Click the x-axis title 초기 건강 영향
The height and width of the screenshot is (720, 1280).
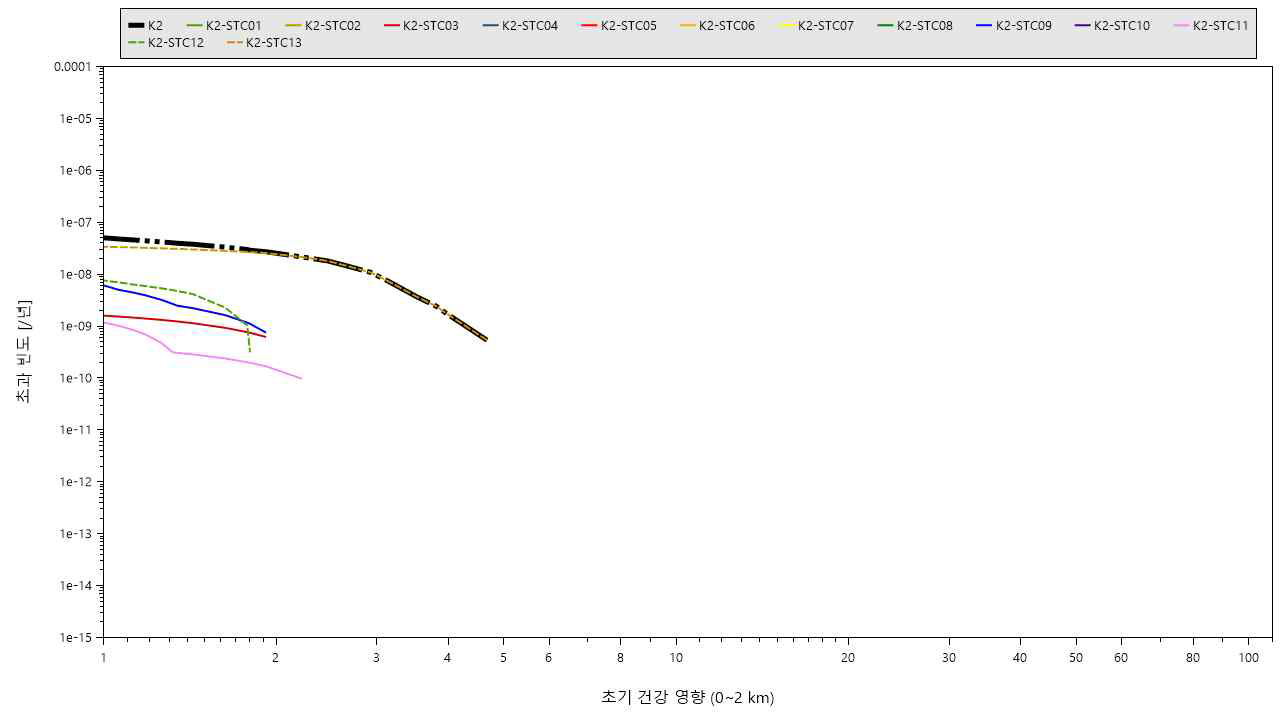(x=687, y=697)
